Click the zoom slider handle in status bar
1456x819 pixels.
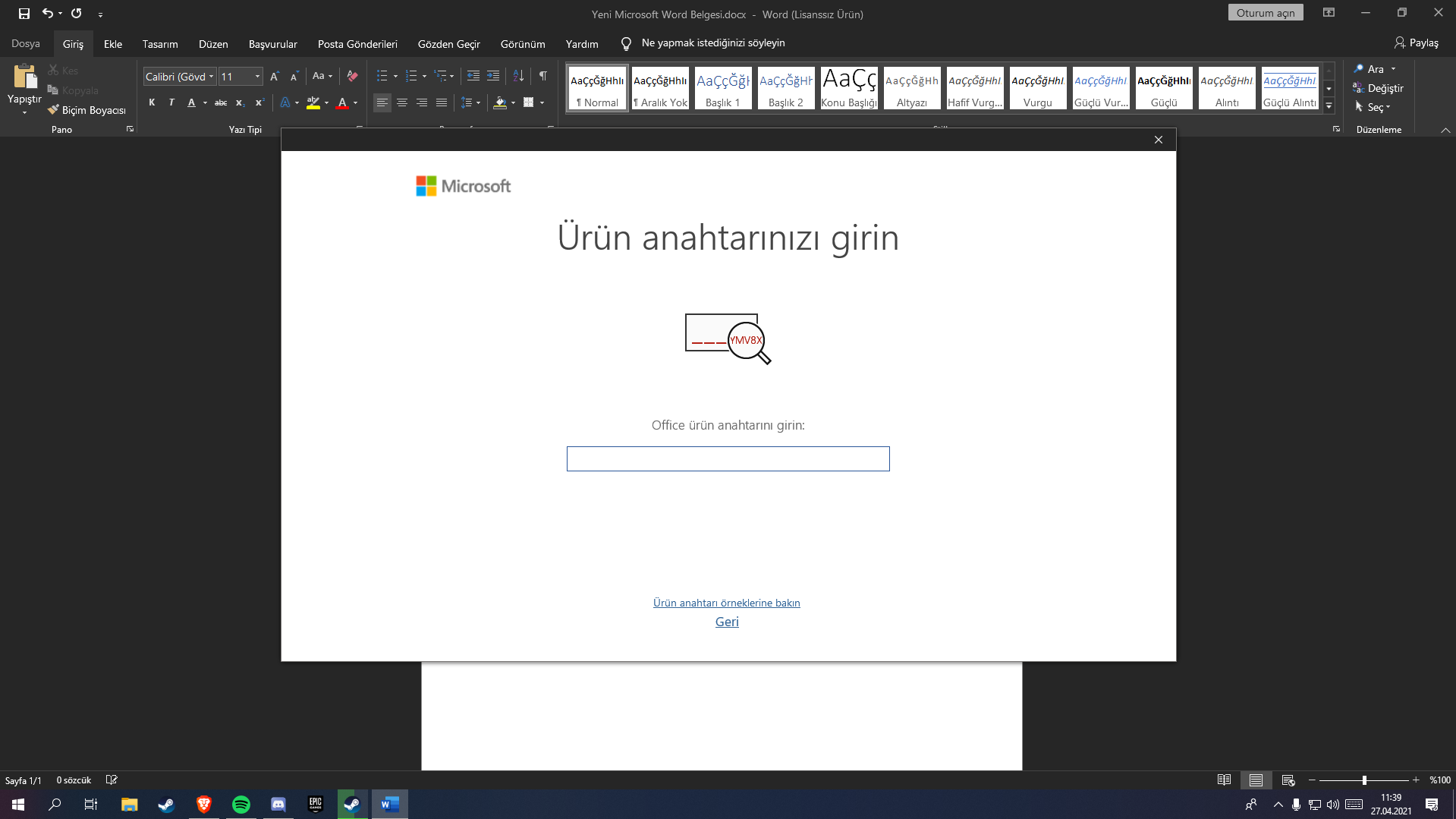coord(1364,780)
